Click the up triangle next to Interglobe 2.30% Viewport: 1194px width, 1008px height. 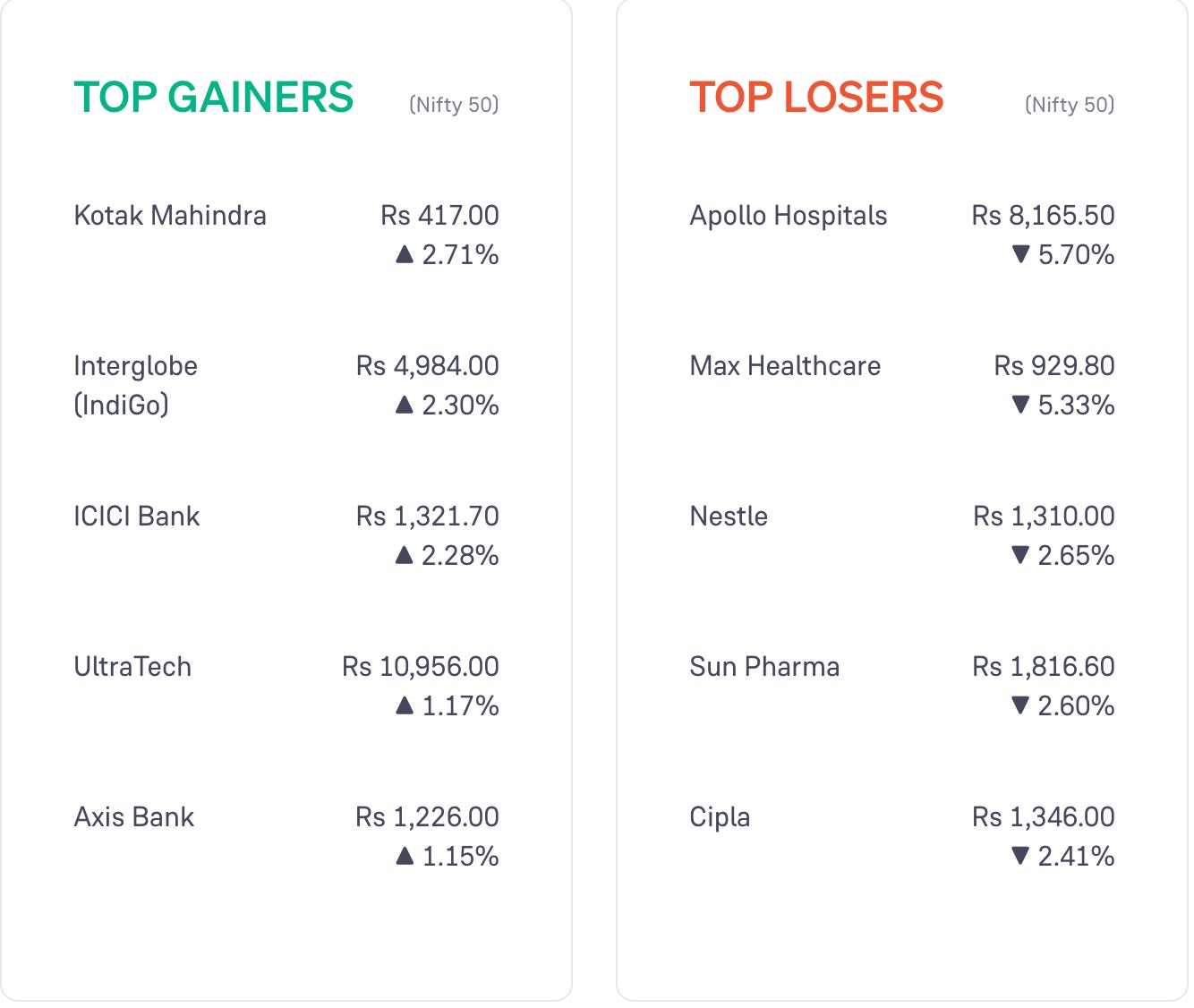click(404, 406)
